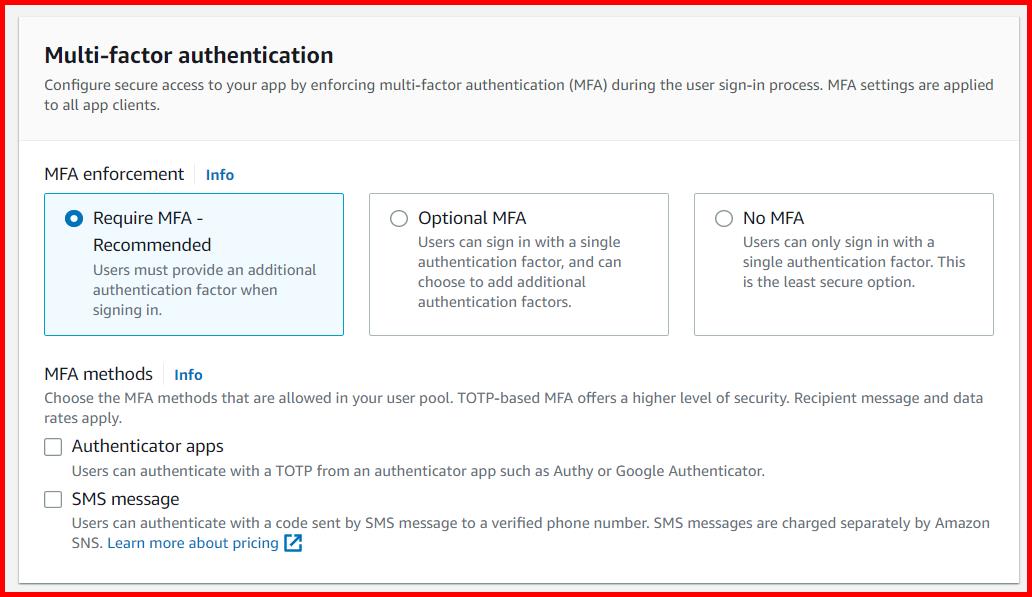Choose the Optional MFA radio button
The image size is (1032, 597).
click(x=399, y=219)
